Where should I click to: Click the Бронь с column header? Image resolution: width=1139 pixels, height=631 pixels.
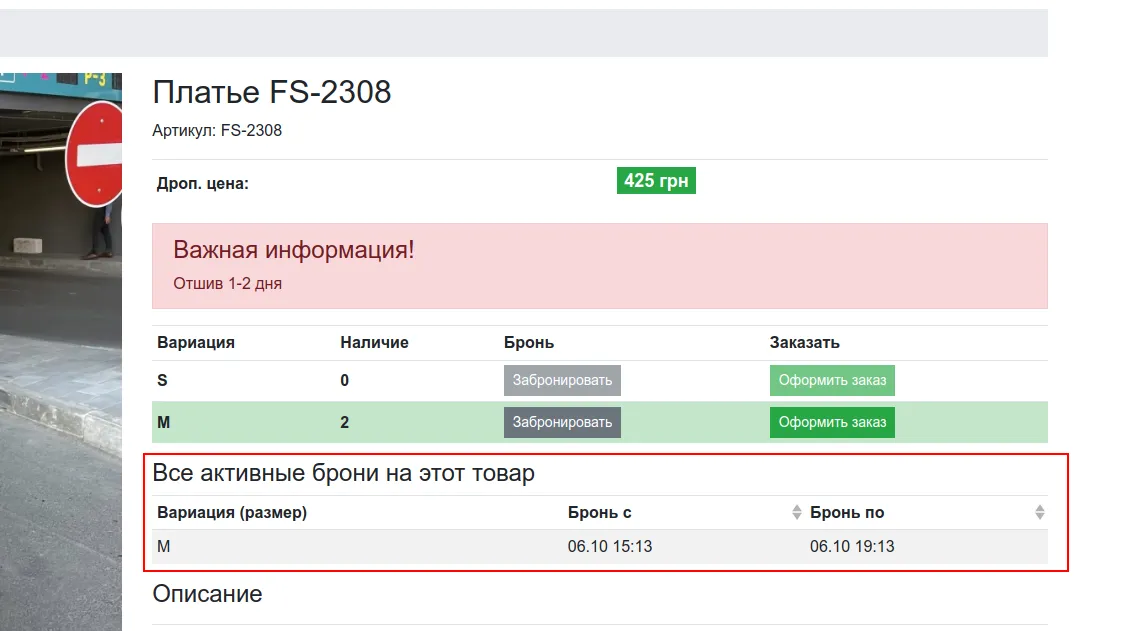599,513
